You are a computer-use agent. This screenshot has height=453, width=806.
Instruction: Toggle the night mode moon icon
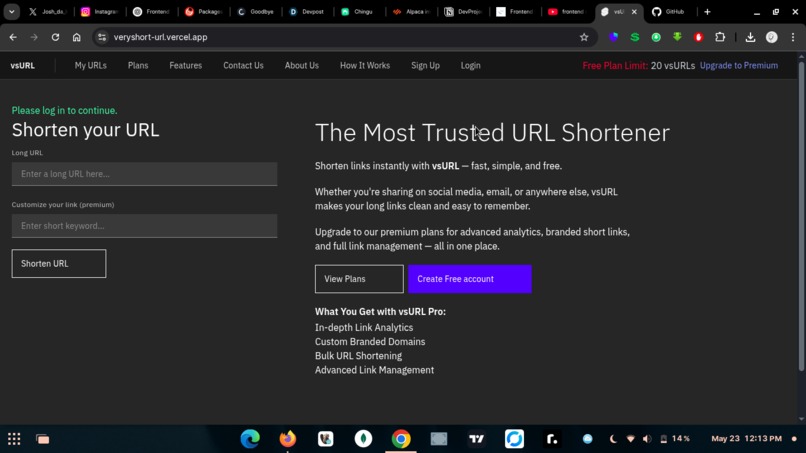coord(613,439)
